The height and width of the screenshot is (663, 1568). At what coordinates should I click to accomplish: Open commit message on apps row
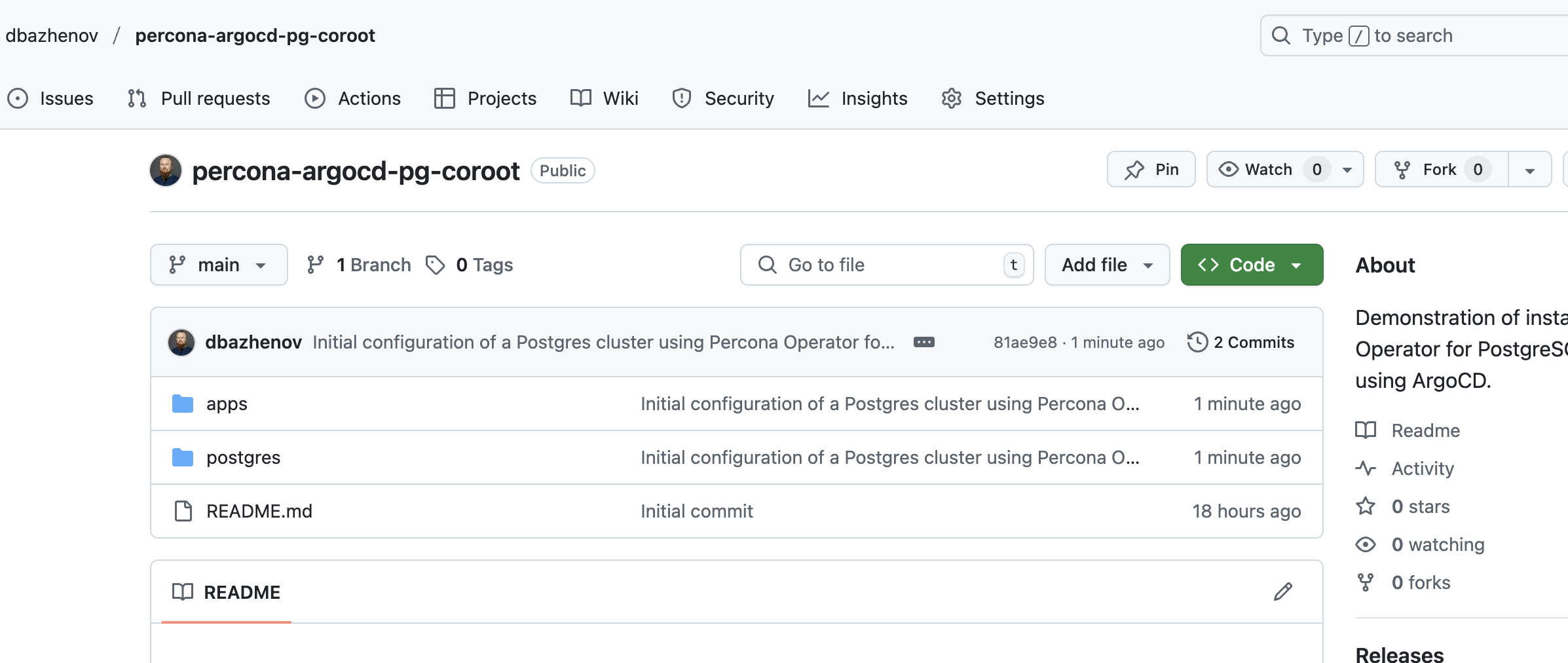[x=890, y=404]
